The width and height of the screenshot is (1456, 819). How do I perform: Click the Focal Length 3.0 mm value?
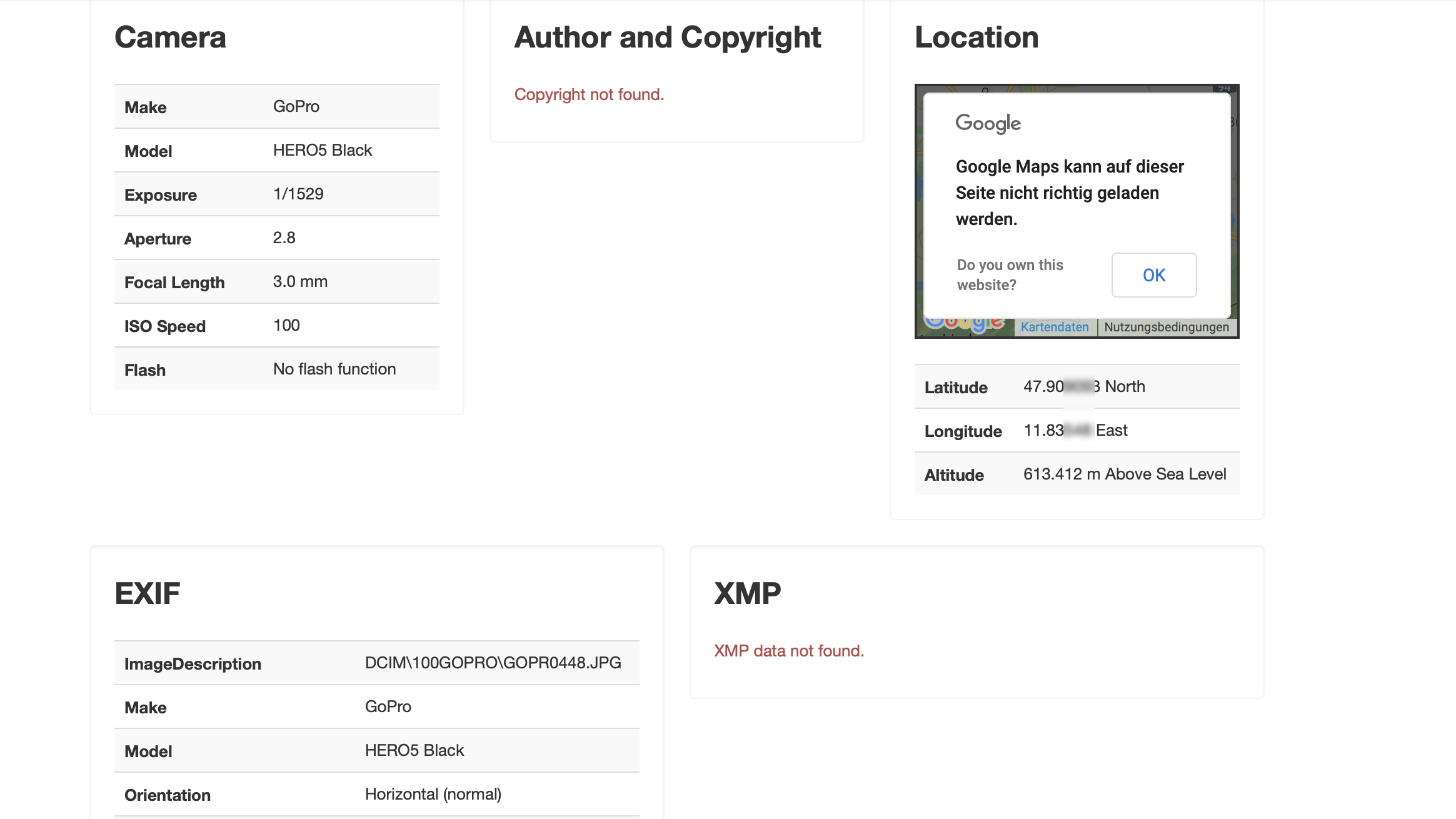[x=300, y=281]
